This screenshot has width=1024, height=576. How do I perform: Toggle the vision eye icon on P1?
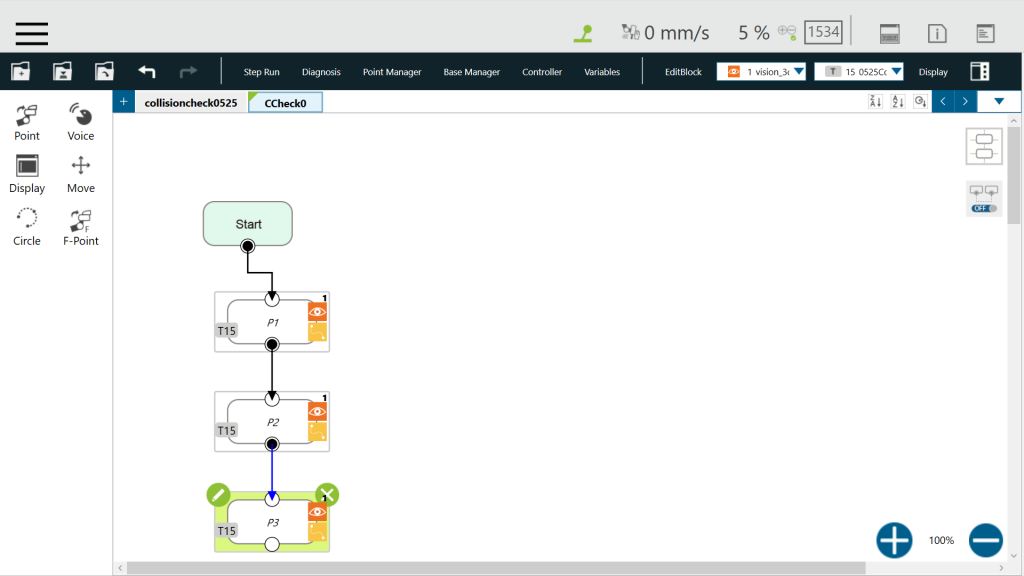[317, 312]
